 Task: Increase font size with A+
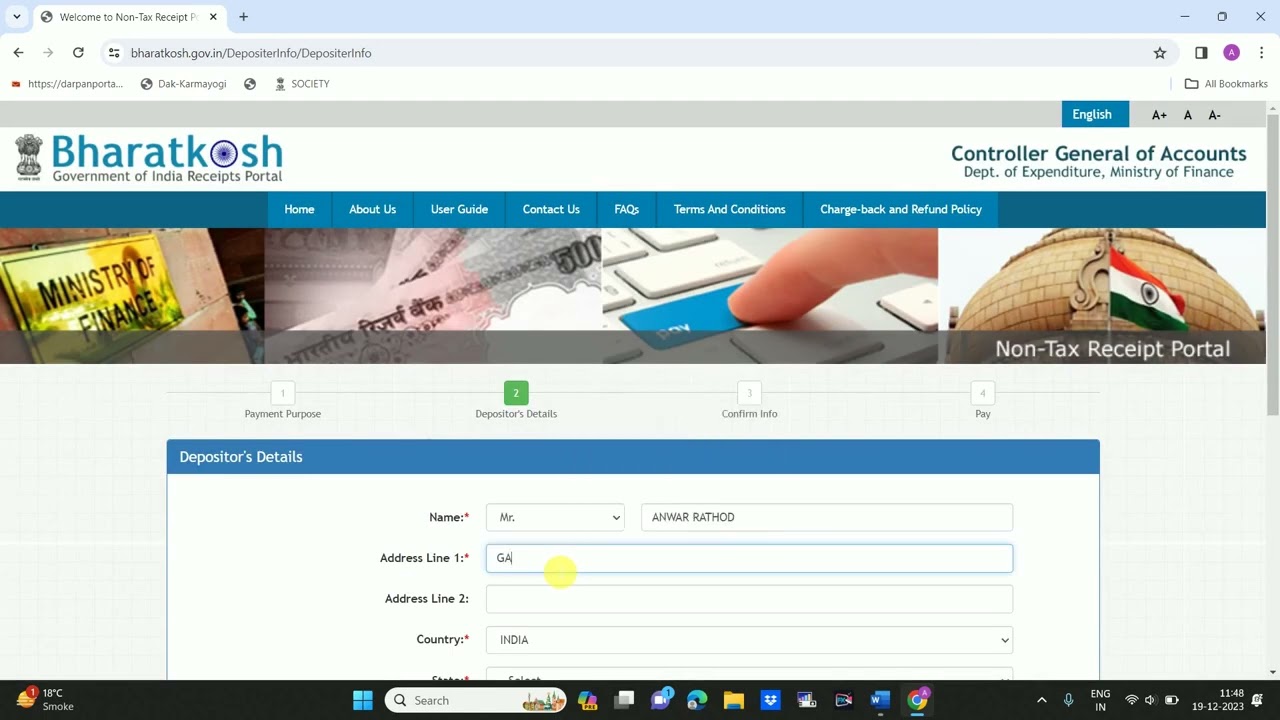[x=1159, y=115]
